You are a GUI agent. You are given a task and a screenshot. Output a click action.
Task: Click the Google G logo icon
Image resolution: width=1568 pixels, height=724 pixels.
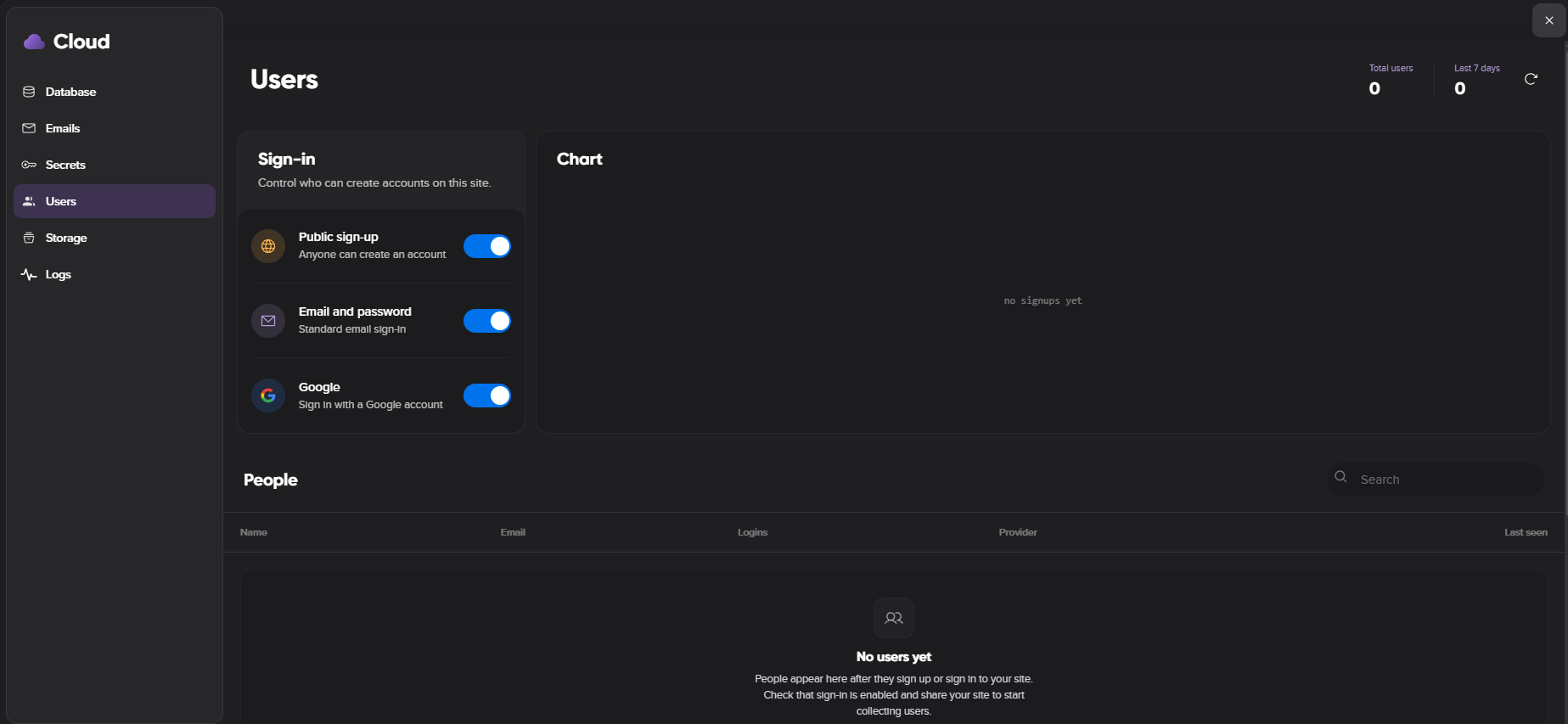[x=268, y=396]
